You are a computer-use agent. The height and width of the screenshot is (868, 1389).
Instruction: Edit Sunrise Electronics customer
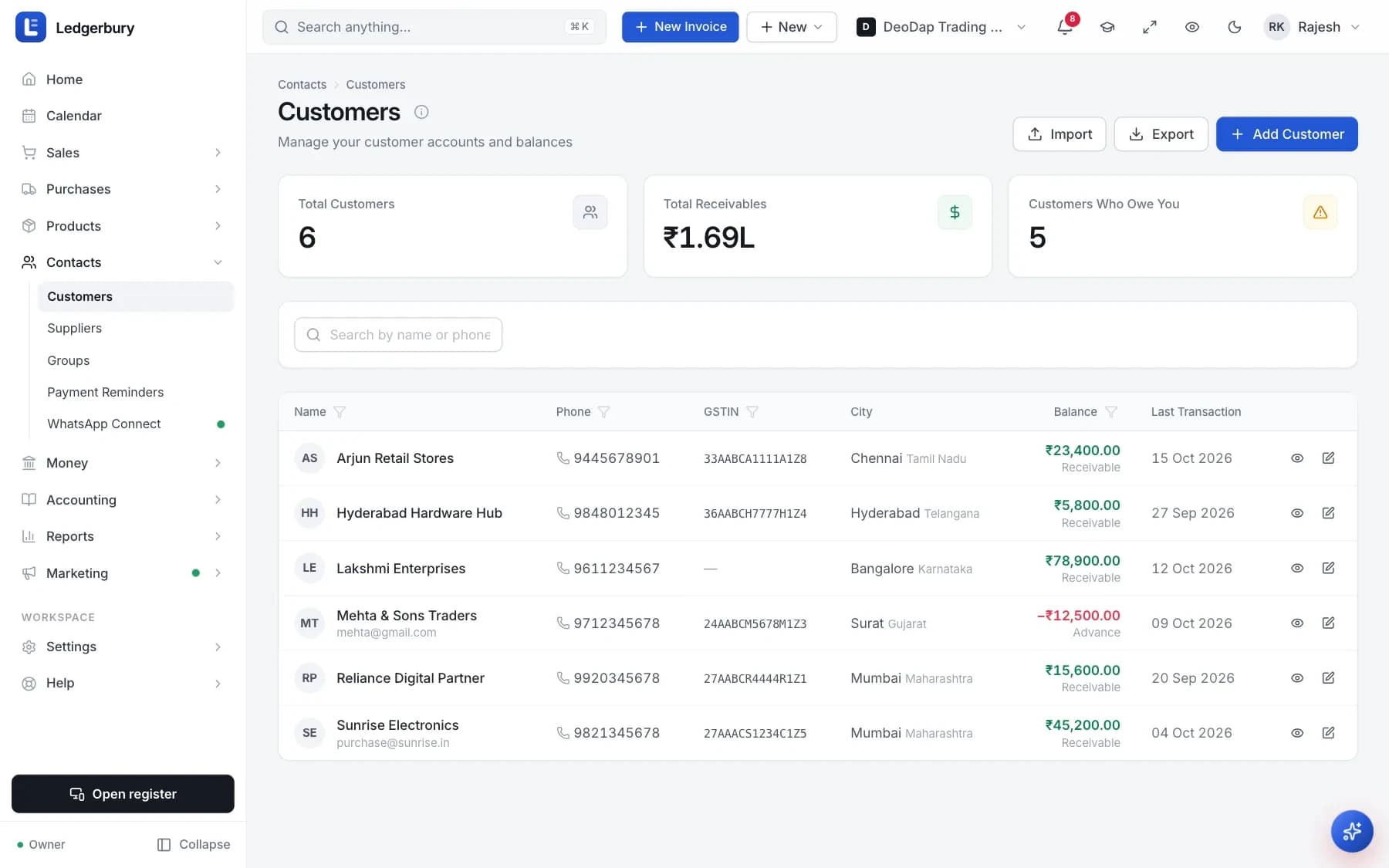(1328, 733)
